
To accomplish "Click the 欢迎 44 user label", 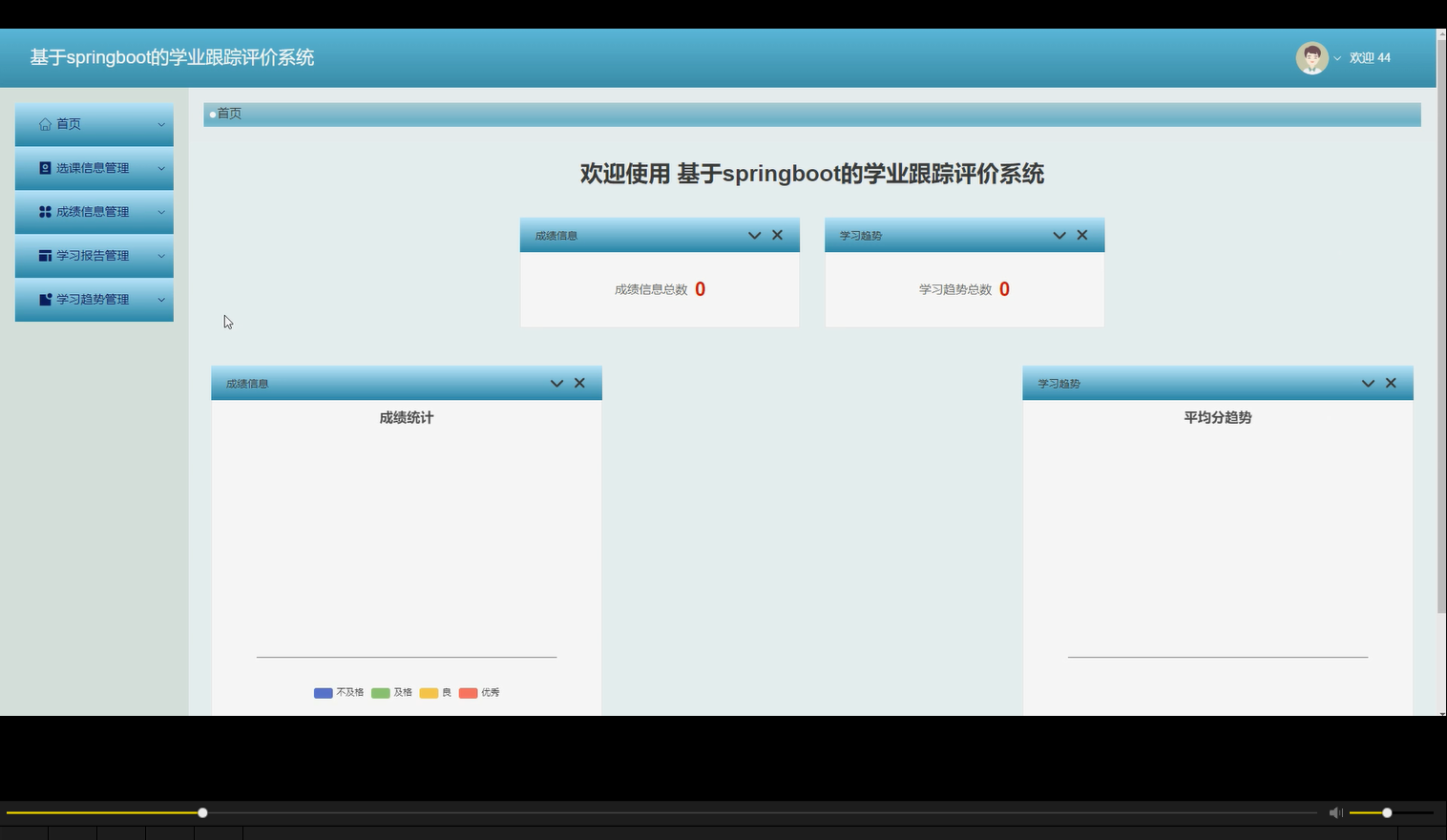I will [1370, 58].
